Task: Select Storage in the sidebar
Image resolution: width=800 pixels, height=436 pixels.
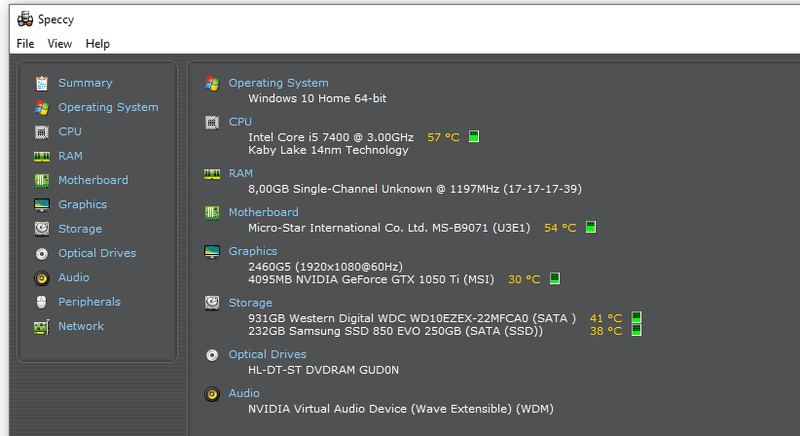Action: [80, 229]
